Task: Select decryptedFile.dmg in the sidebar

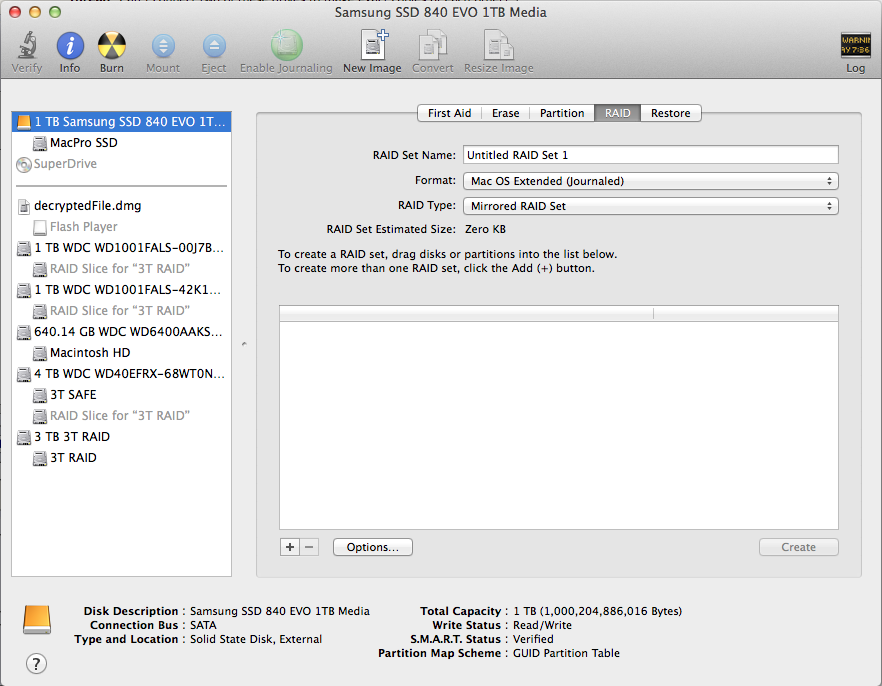Action: click(87, 206)
